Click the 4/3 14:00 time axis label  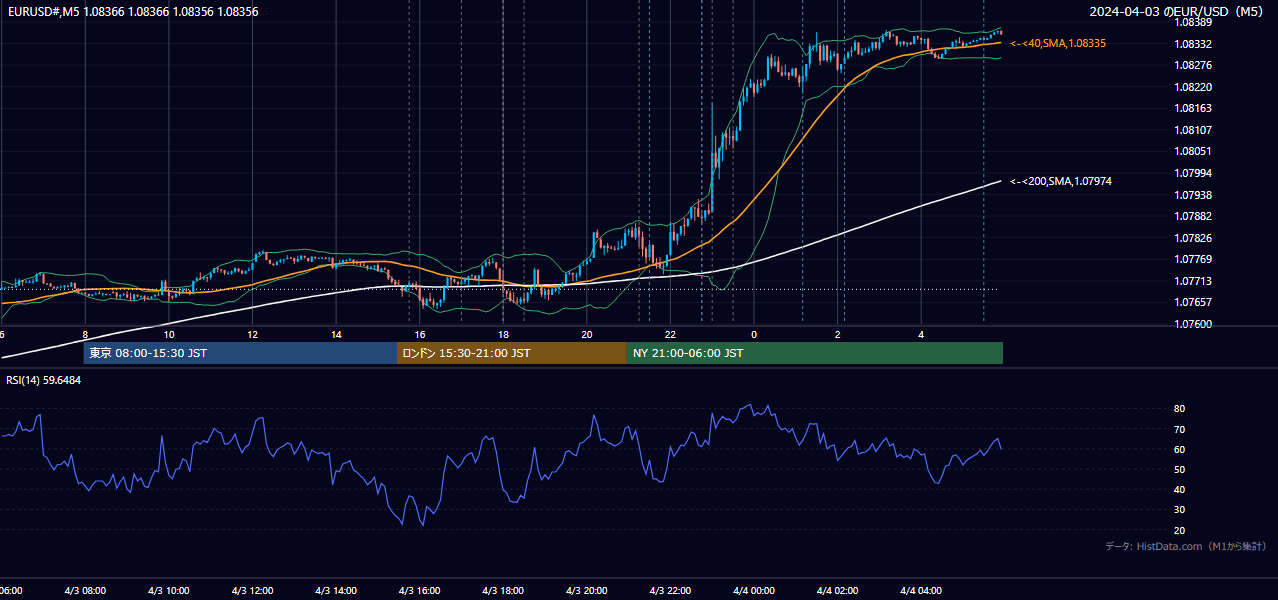click(x=336, y=591)
